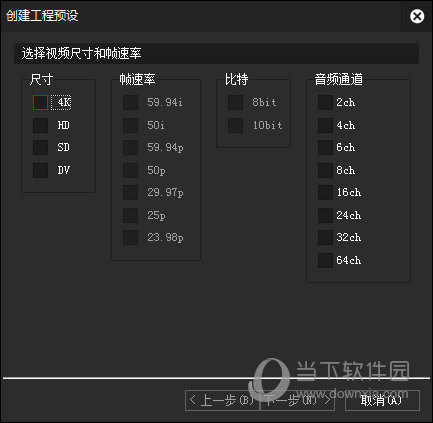
Task: Go back with the 上一步(B) button
Action: 222,400
